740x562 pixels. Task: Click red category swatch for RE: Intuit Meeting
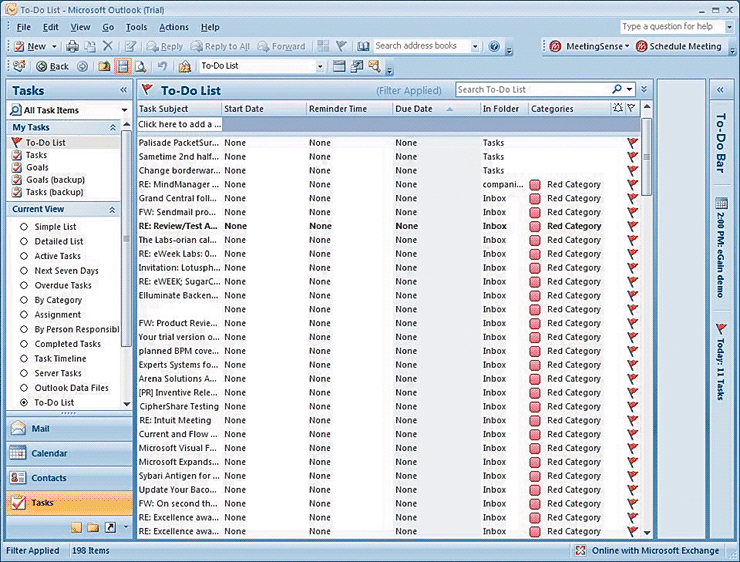(x=534, y=420)
